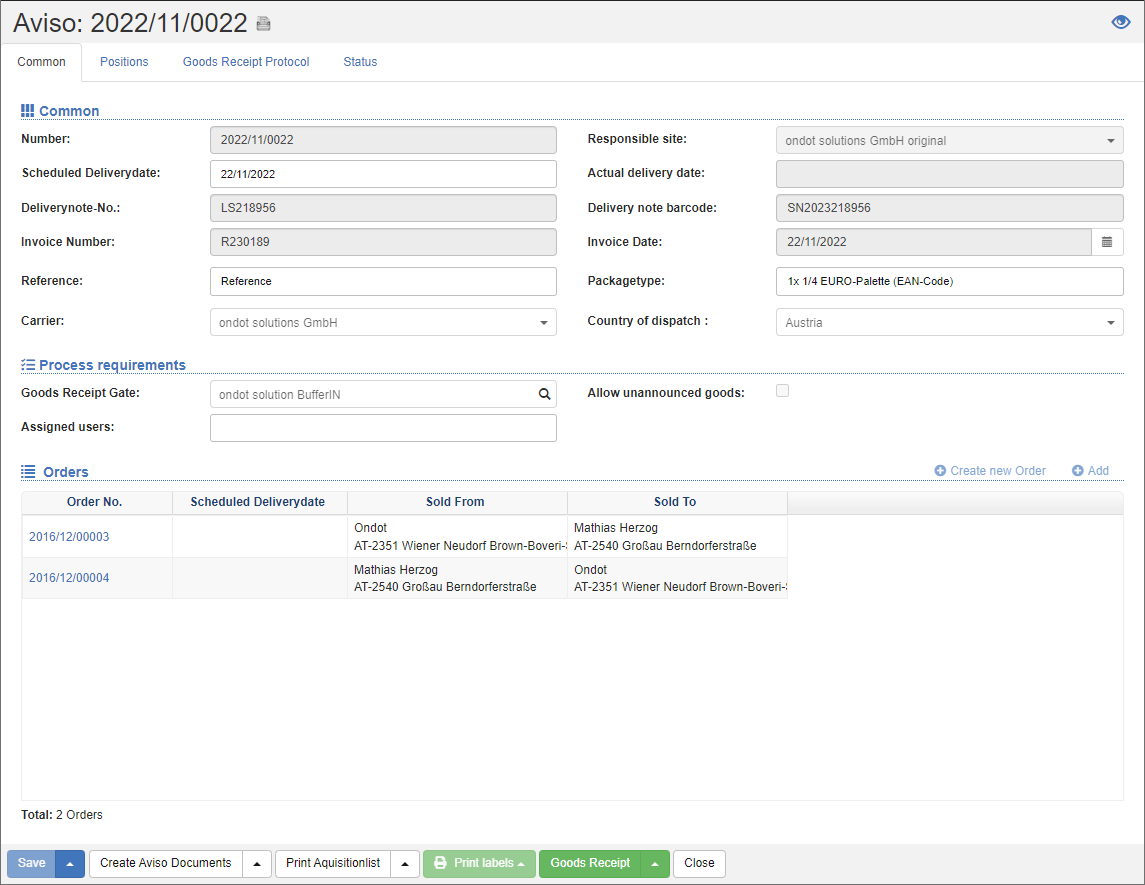Sort by the Order No. column header
This screenshot has width=1145, height=885.
pyautogui.click(x=95, y=502)
